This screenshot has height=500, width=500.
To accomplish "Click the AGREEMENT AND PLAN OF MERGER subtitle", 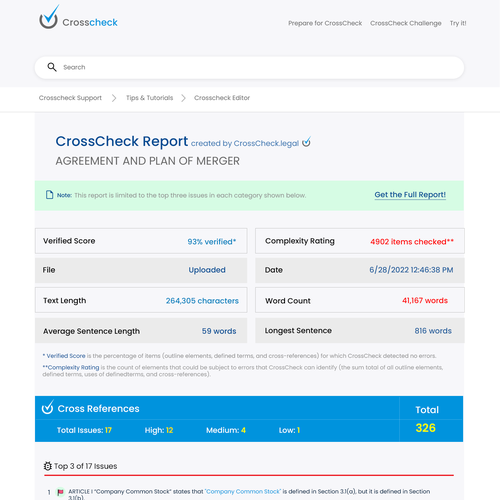I will tap(148, 161).
